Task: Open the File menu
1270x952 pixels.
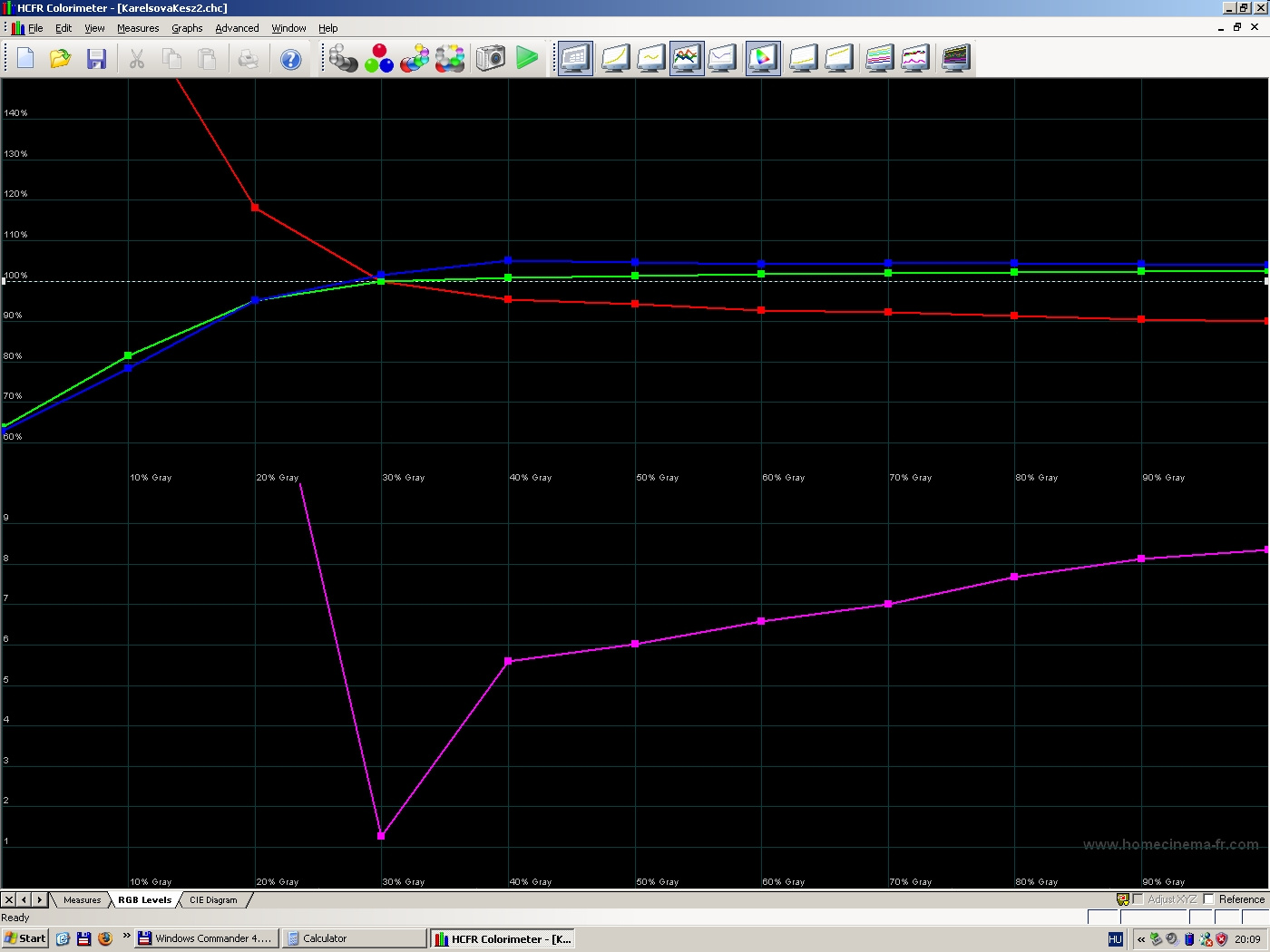Action: click(35, 28)
